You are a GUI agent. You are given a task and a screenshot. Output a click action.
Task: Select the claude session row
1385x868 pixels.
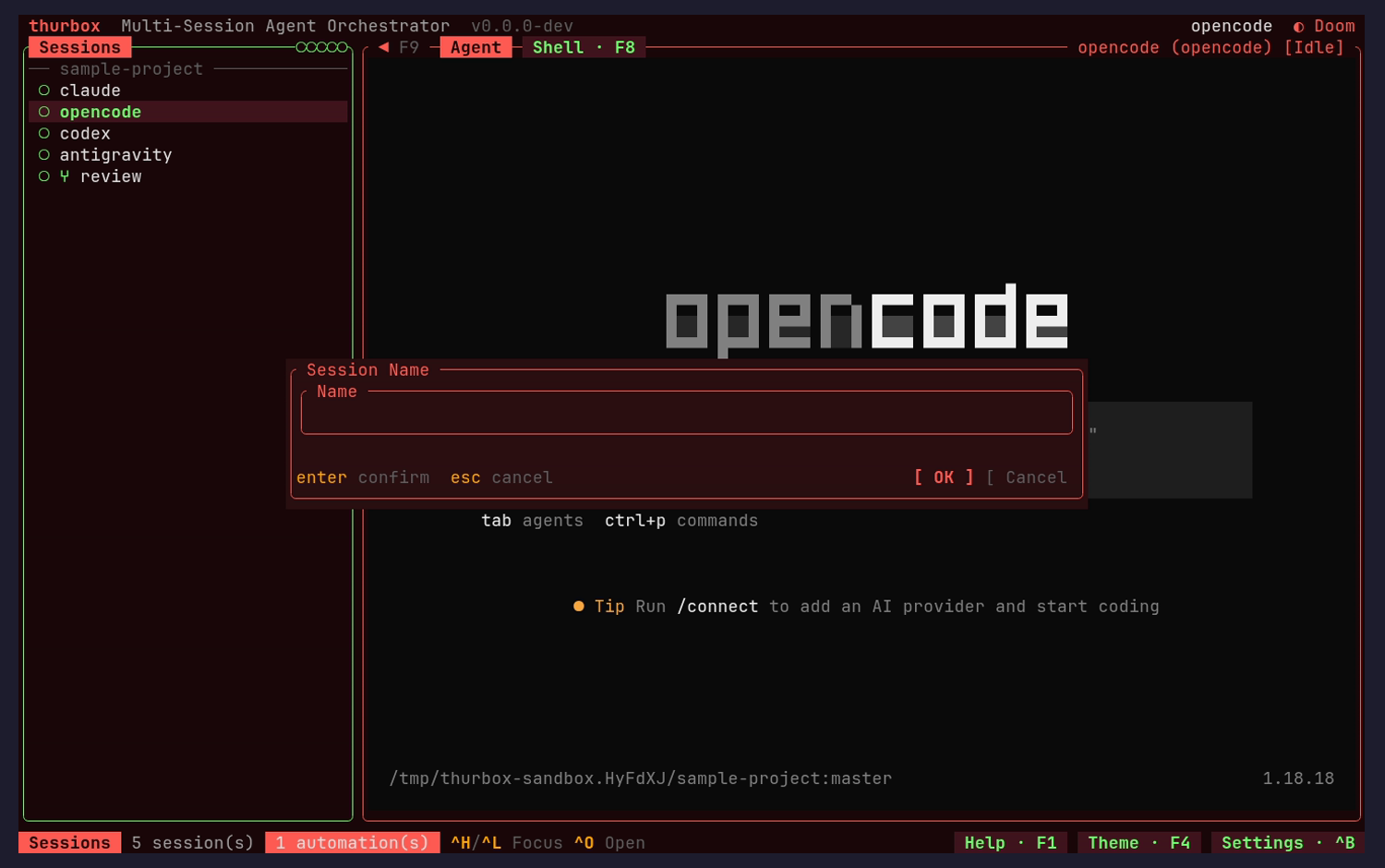pyautogui.click(x=188, y=90)
